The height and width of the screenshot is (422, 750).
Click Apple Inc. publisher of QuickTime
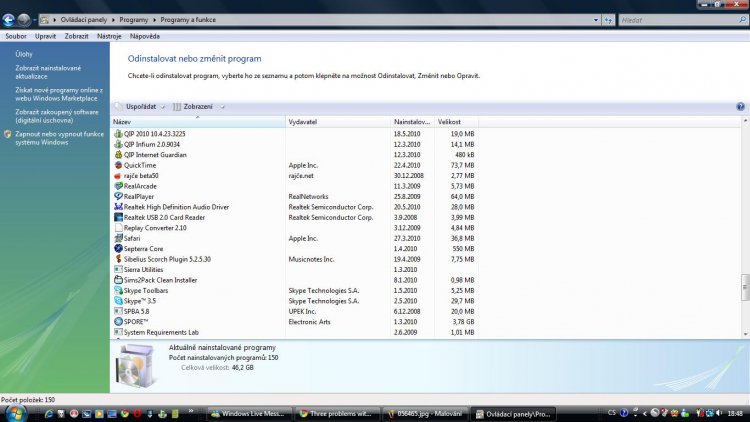click(x=303, y=166)
